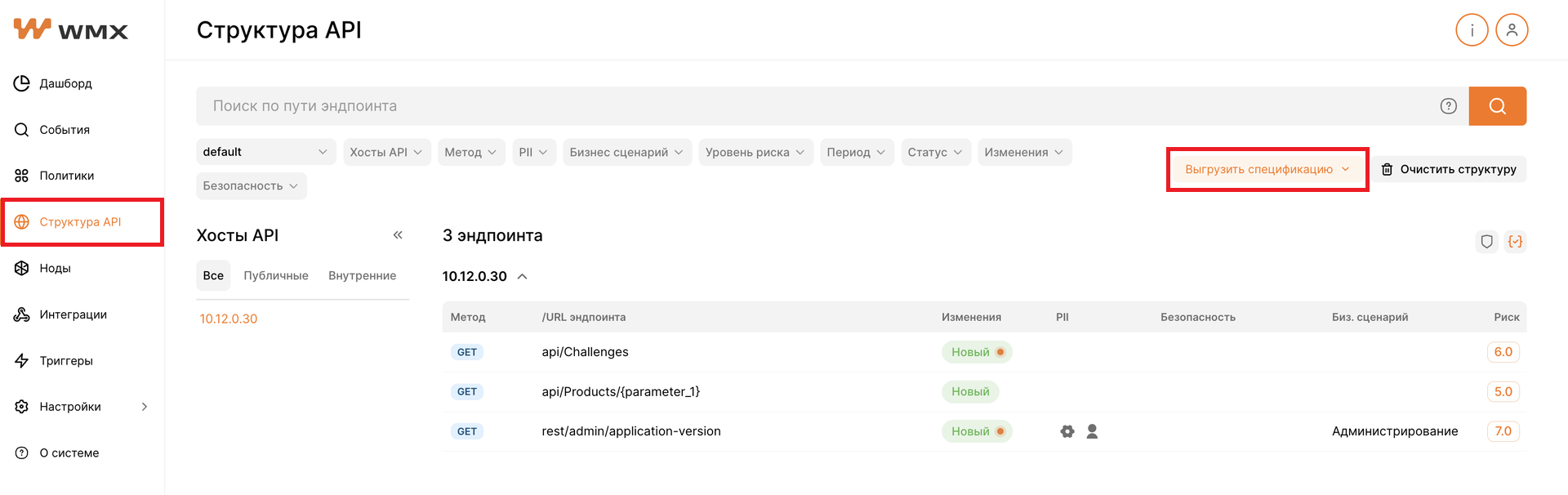1568x495 pixels.
Task: Select host 10.12.0.30 in hosts list
Action: tap(229, 319)
